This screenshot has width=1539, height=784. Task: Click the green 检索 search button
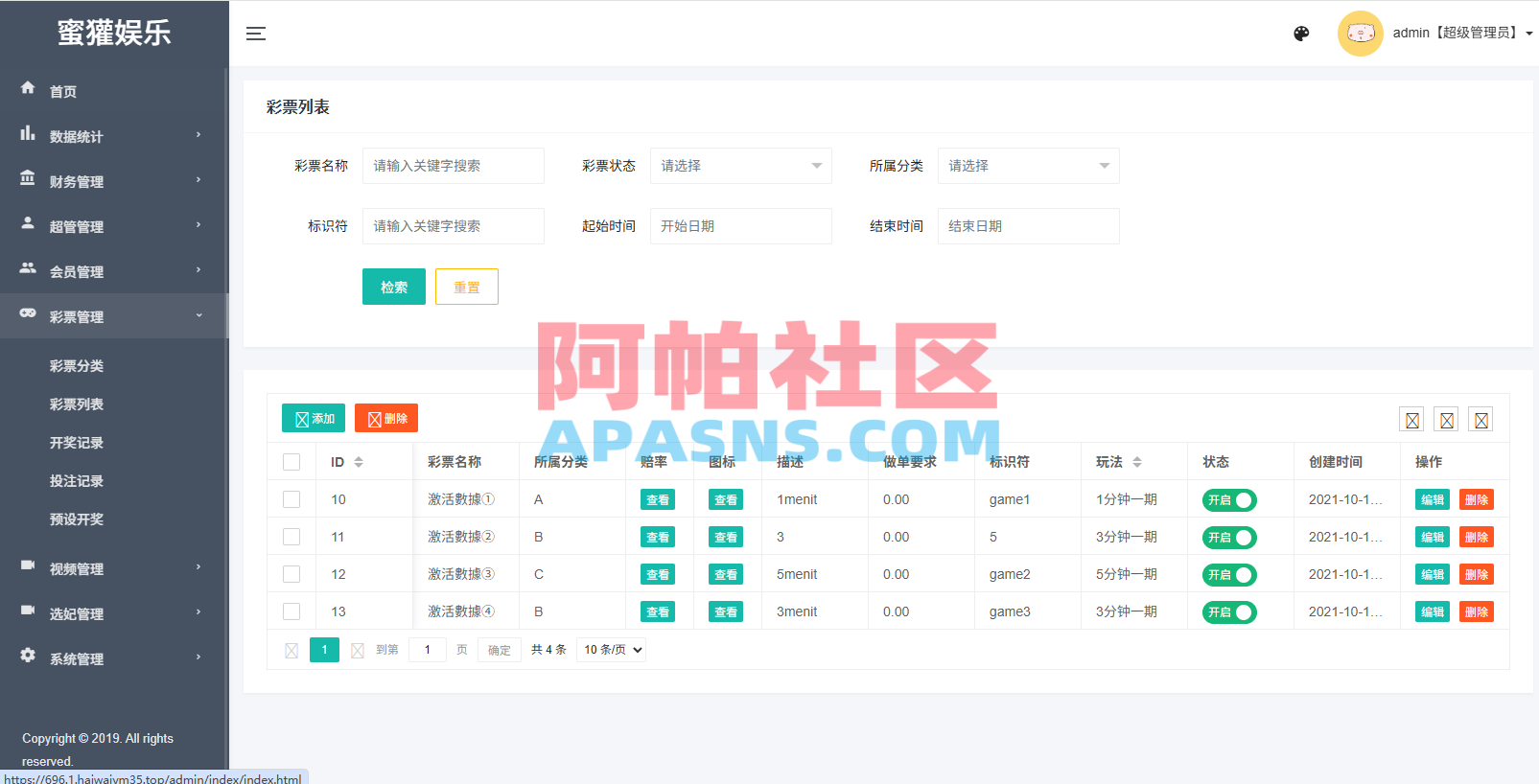pyautogui.click(x=394, y=287)
